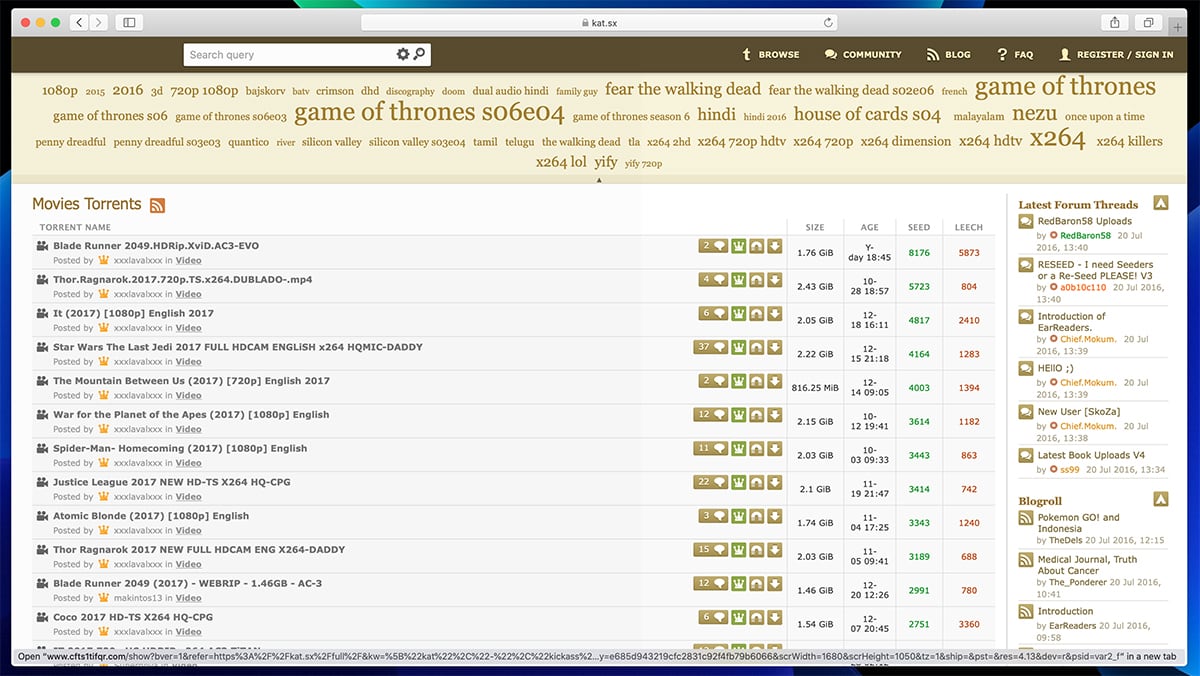Open the 37 comments for Star Wars The Last Jedi
Viewport: 1200px width, 676px height.
[711, 347]
